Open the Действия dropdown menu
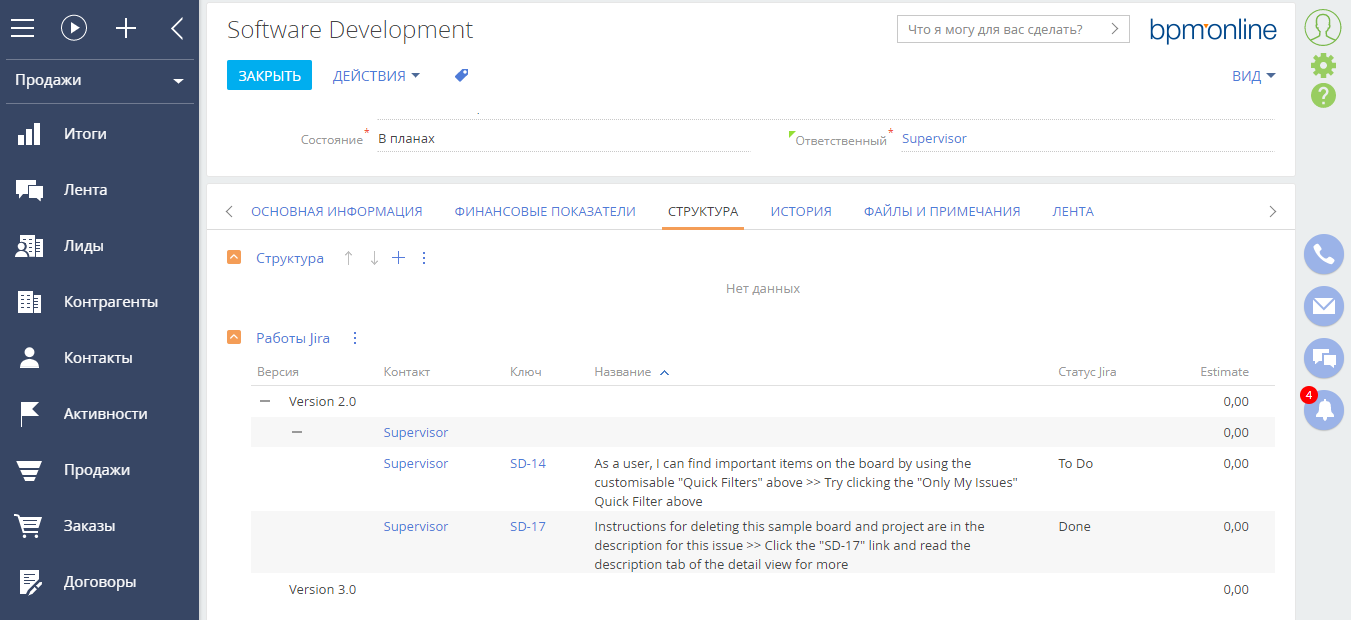1351x620 pixels. click(x=376, y=75)
